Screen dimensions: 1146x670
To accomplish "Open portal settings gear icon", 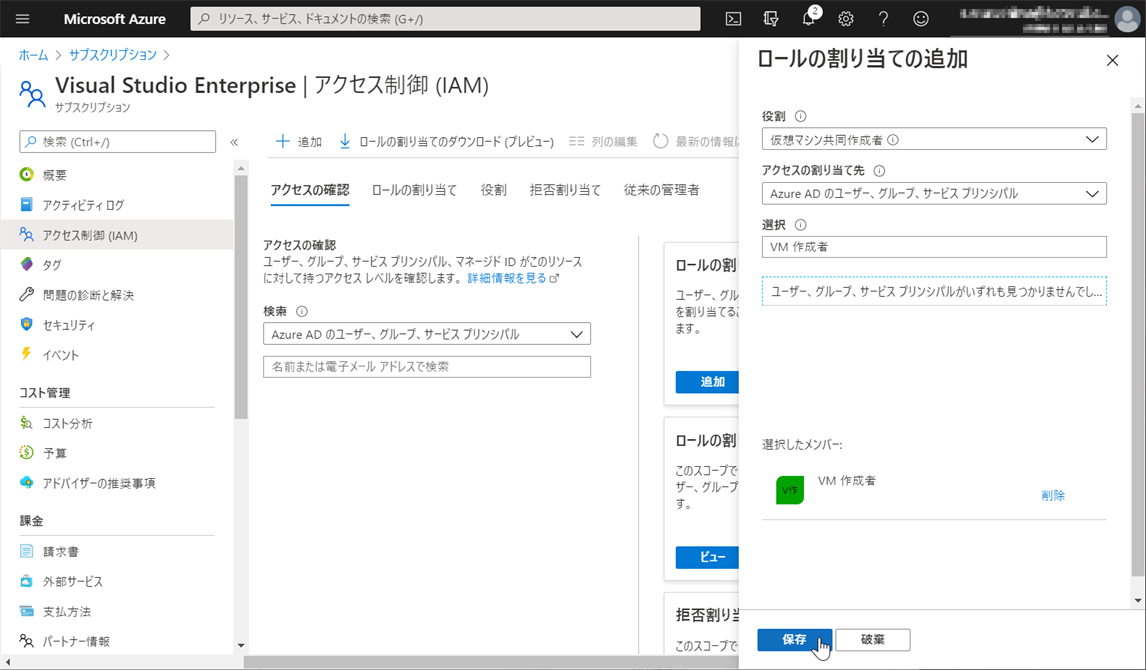I will point(846,19).
